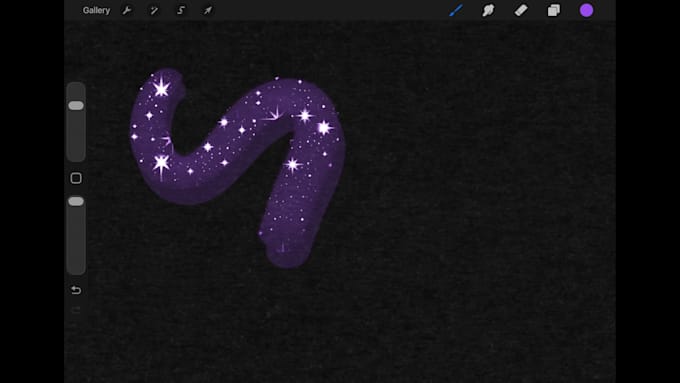This screenshot has height=383, width=680.
Task: Open the Layers panel
Action: tap(554, 10)
